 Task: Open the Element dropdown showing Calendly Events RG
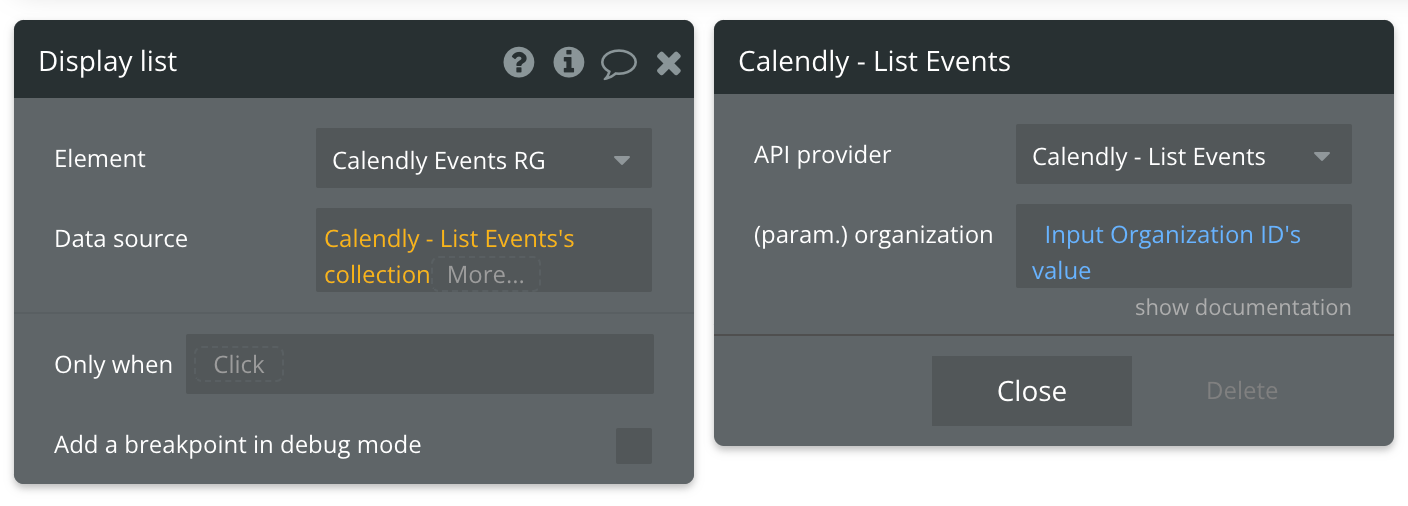484,158
